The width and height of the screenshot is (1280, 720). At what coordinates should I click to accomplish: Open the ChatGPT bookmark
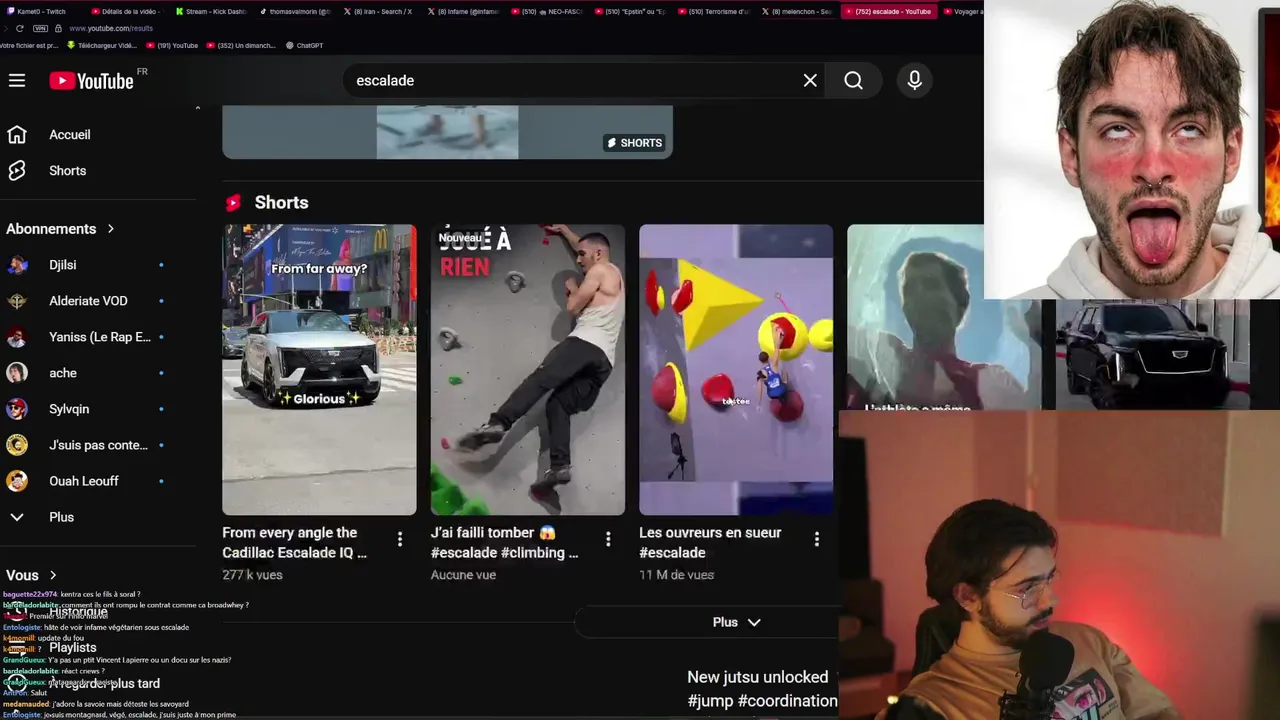(x=304, y=45)
